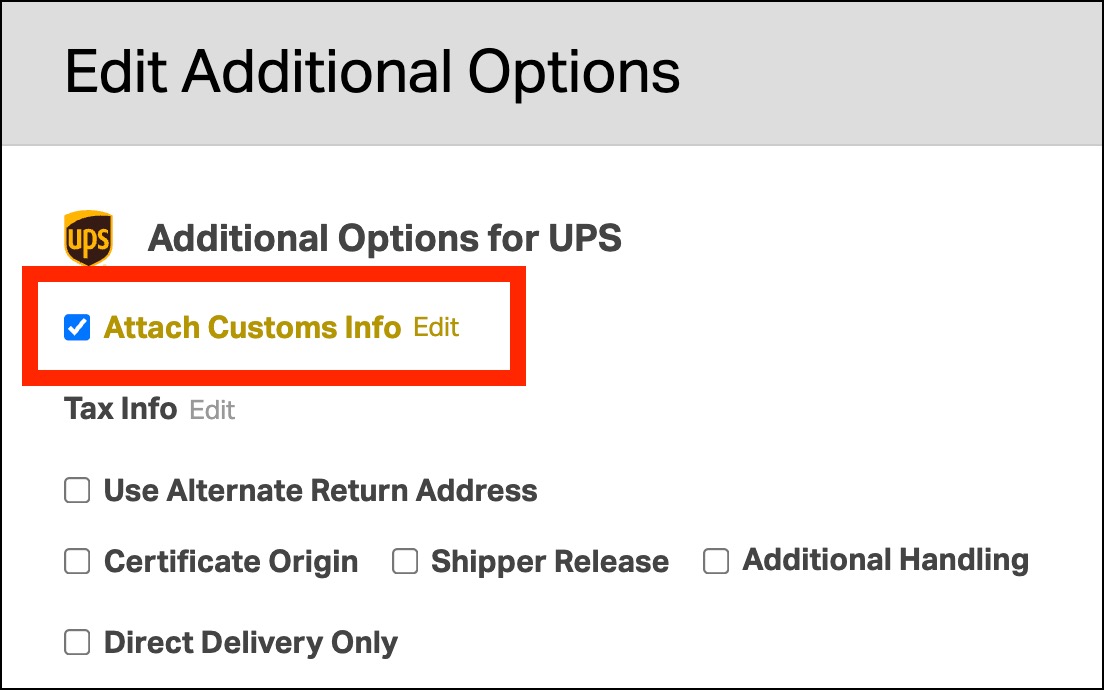Image resolution: width=1104 pixels, height=690 pixels.
Task: Click the Attach Customs Info label text
Action: 252,327
